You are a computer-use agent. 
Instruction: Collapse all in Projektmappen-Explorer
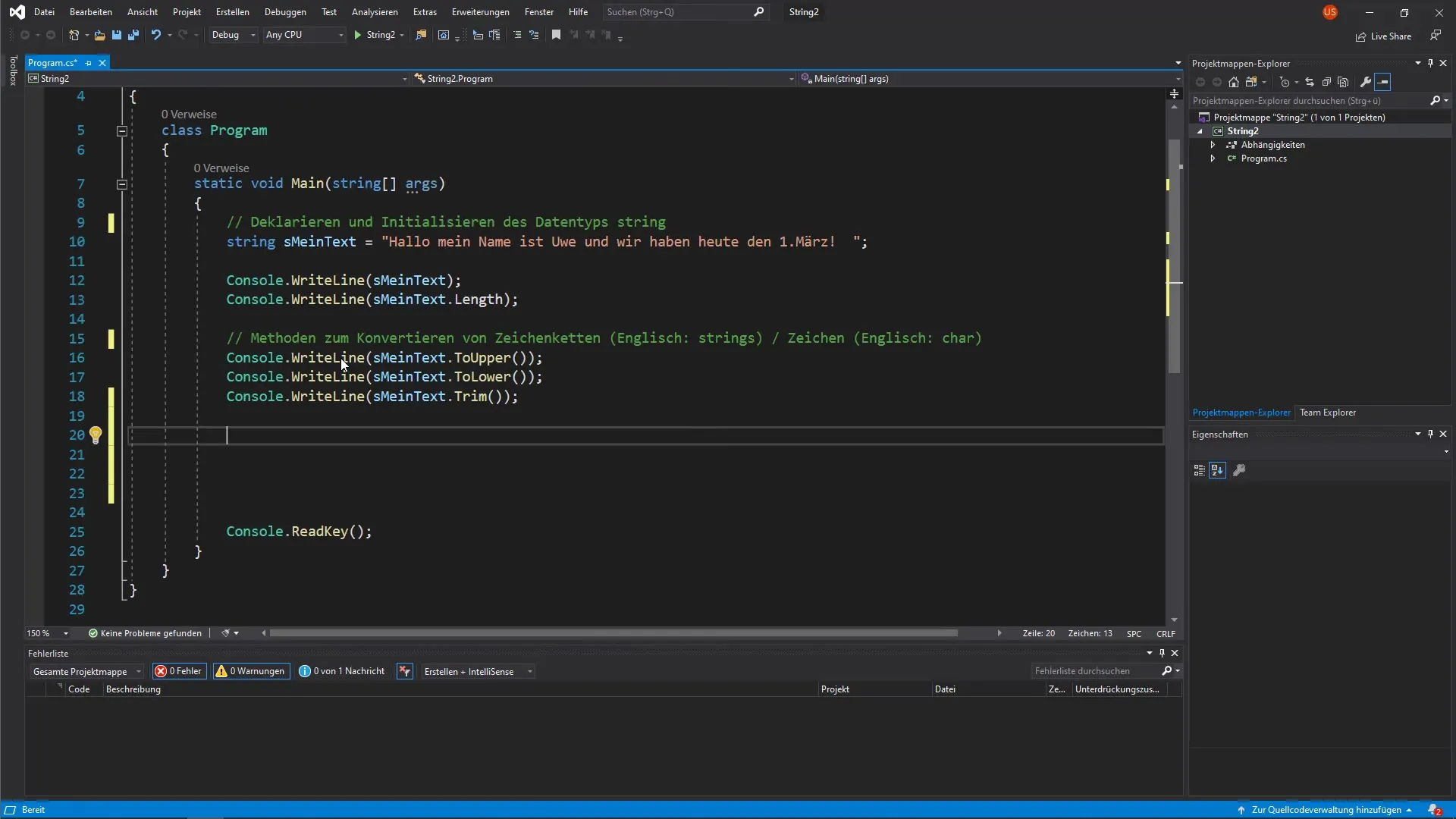pyautogui.click(x=1326, y=82)
